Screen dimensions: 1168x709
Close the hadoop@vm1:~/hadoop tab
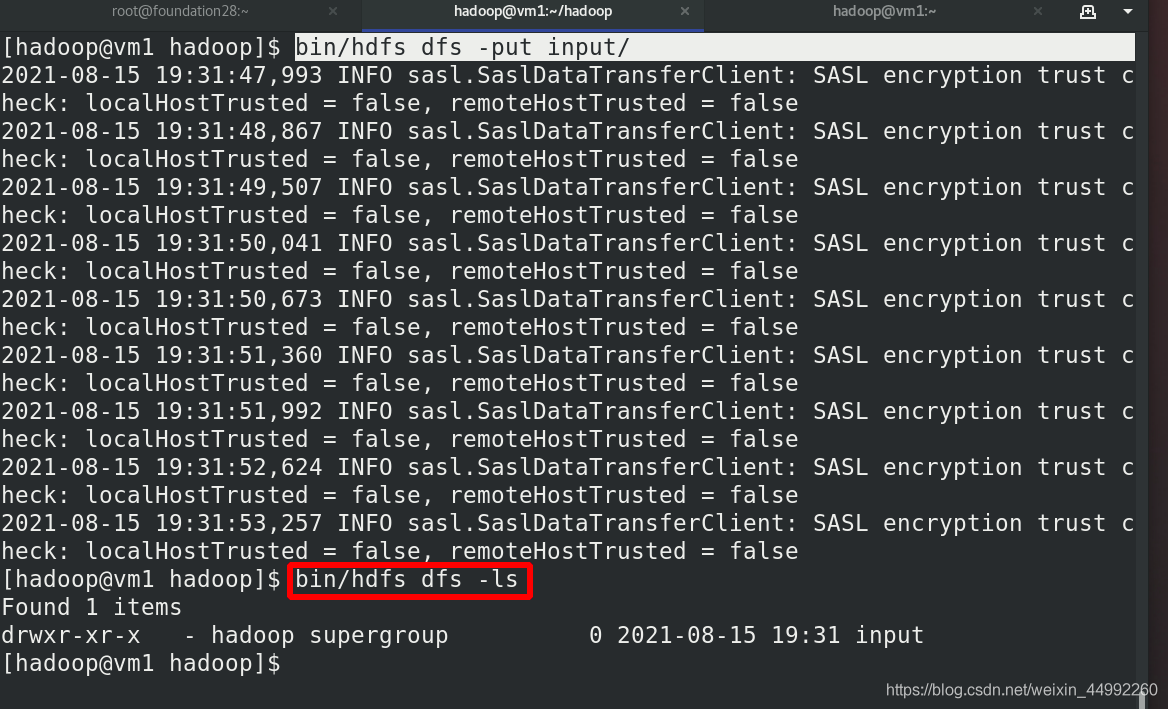pos(685,11)
